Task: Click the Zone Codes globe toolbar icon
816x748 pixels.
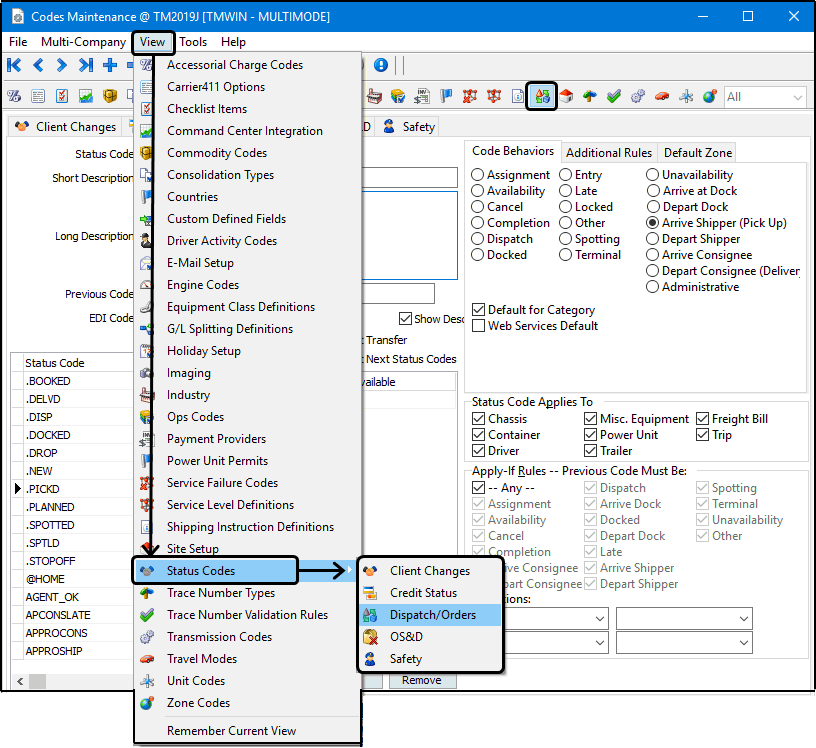Action: click(x=709, y=96)
